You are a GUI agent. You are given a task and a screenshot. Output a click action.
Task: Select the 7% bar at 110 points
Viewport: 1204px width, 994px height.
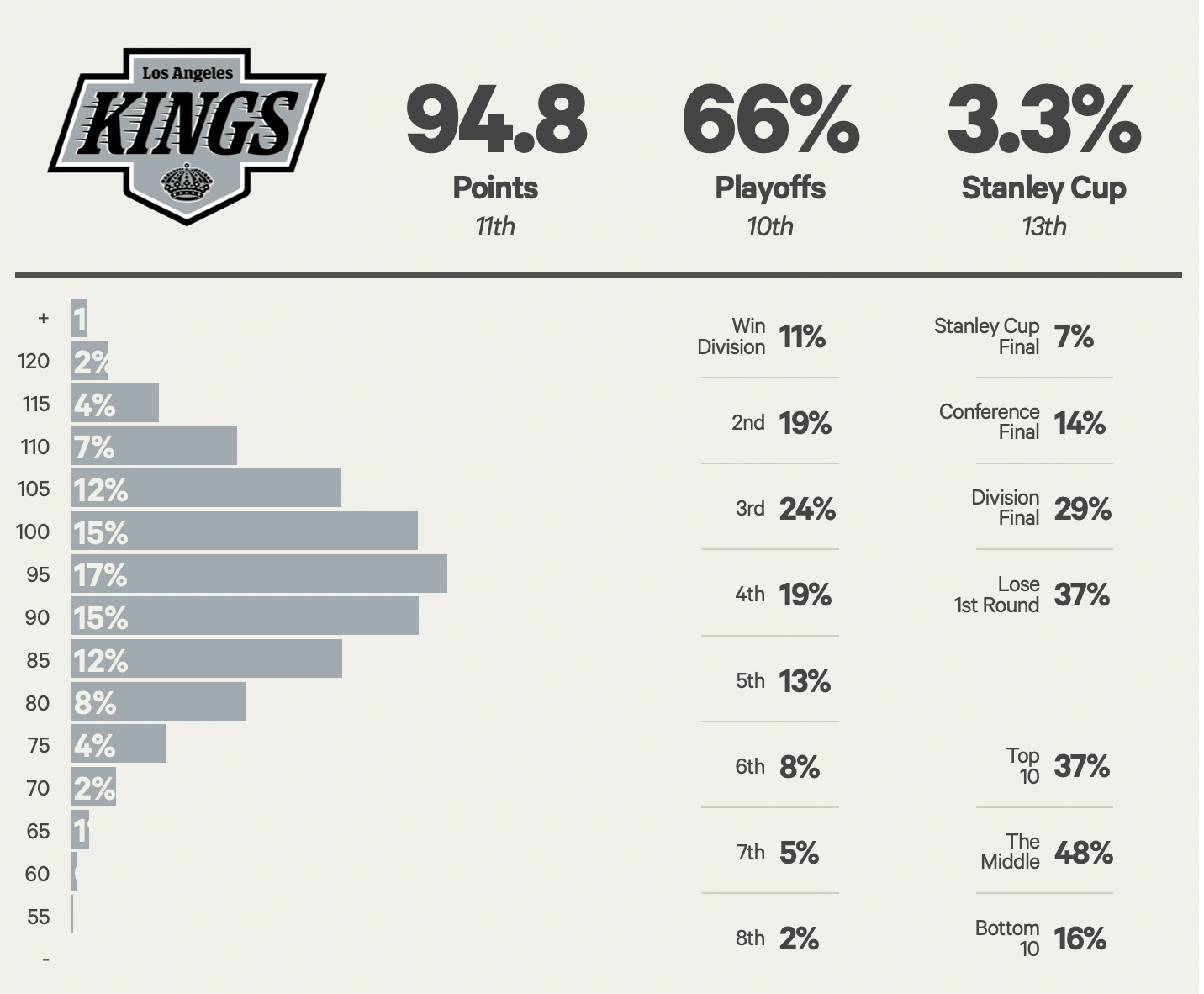pos(154,446)
